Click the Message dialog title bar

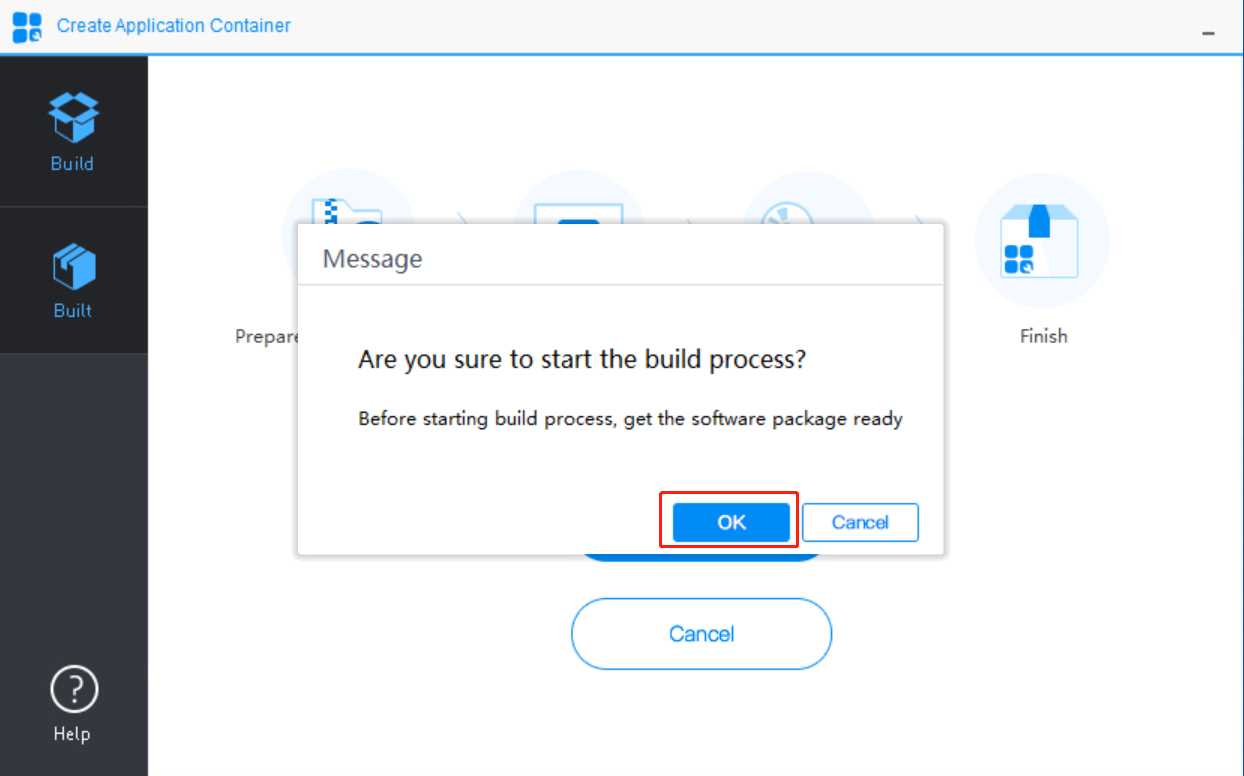[x=620, y=259]
